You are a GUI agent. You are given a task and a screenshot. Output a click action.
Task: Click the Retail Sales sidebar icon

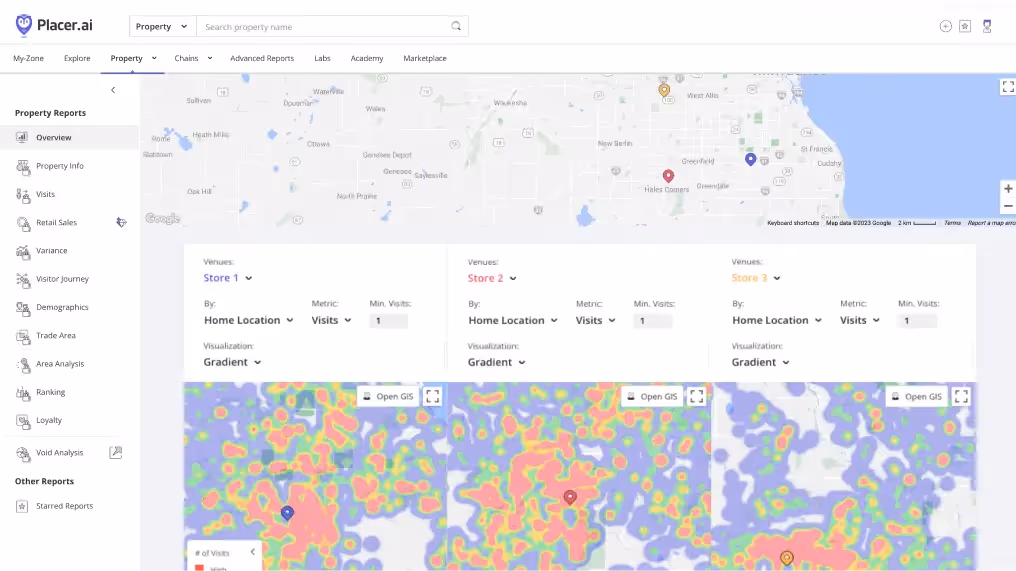[23, 223]
